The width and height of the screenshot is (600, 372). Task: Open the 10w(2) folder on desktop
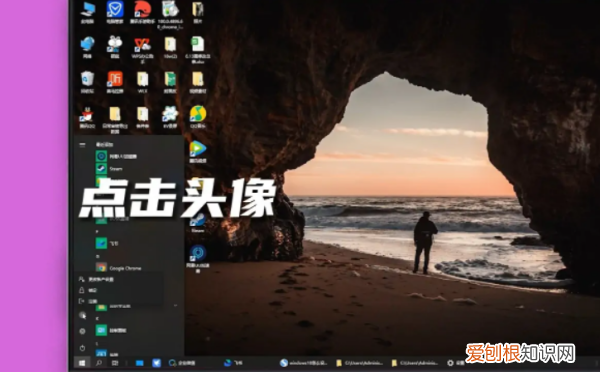pyautogui.click(x=170, y=47)
